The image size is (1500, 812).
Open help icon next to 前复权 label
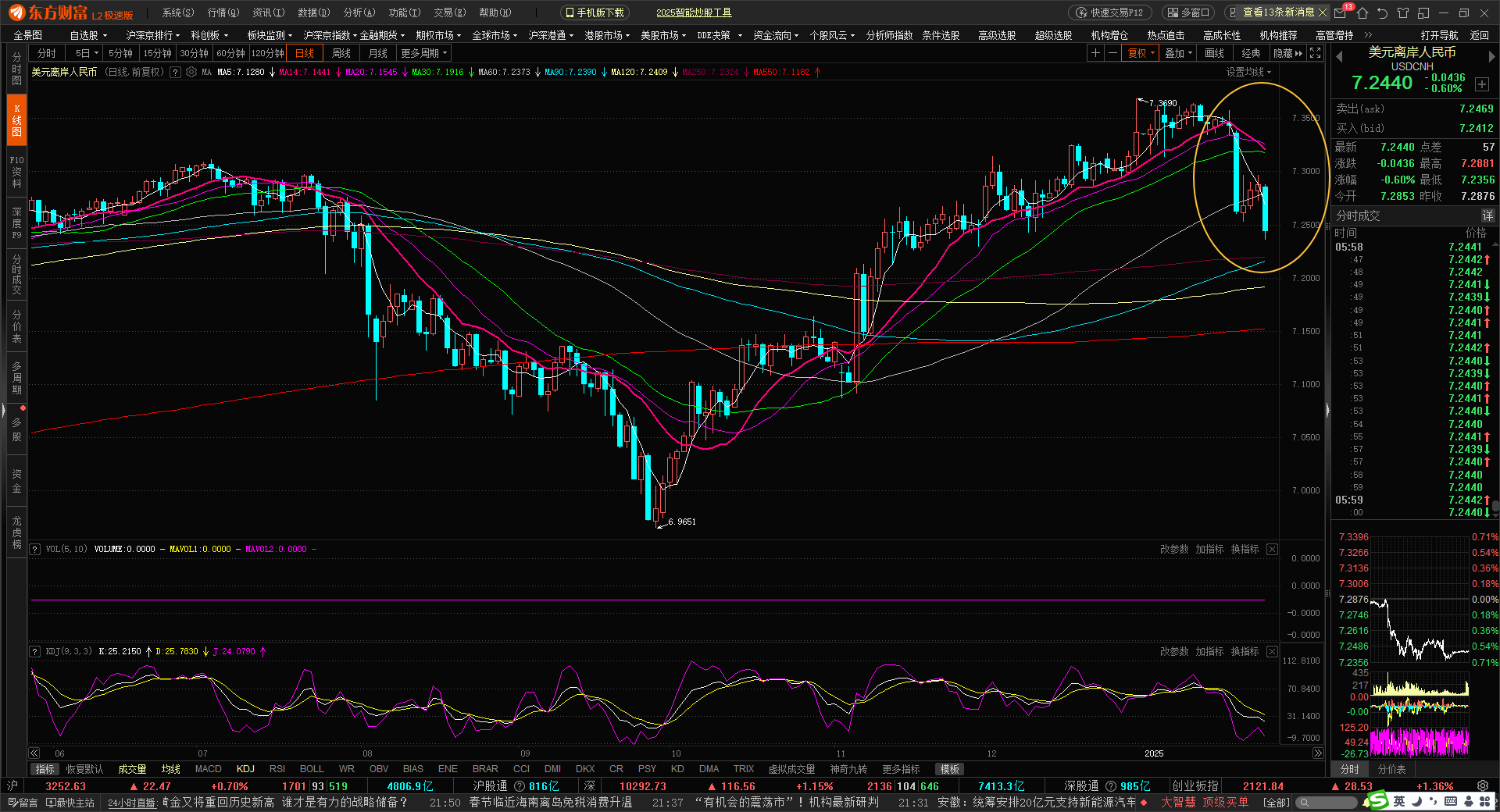(x=175, y=72)
